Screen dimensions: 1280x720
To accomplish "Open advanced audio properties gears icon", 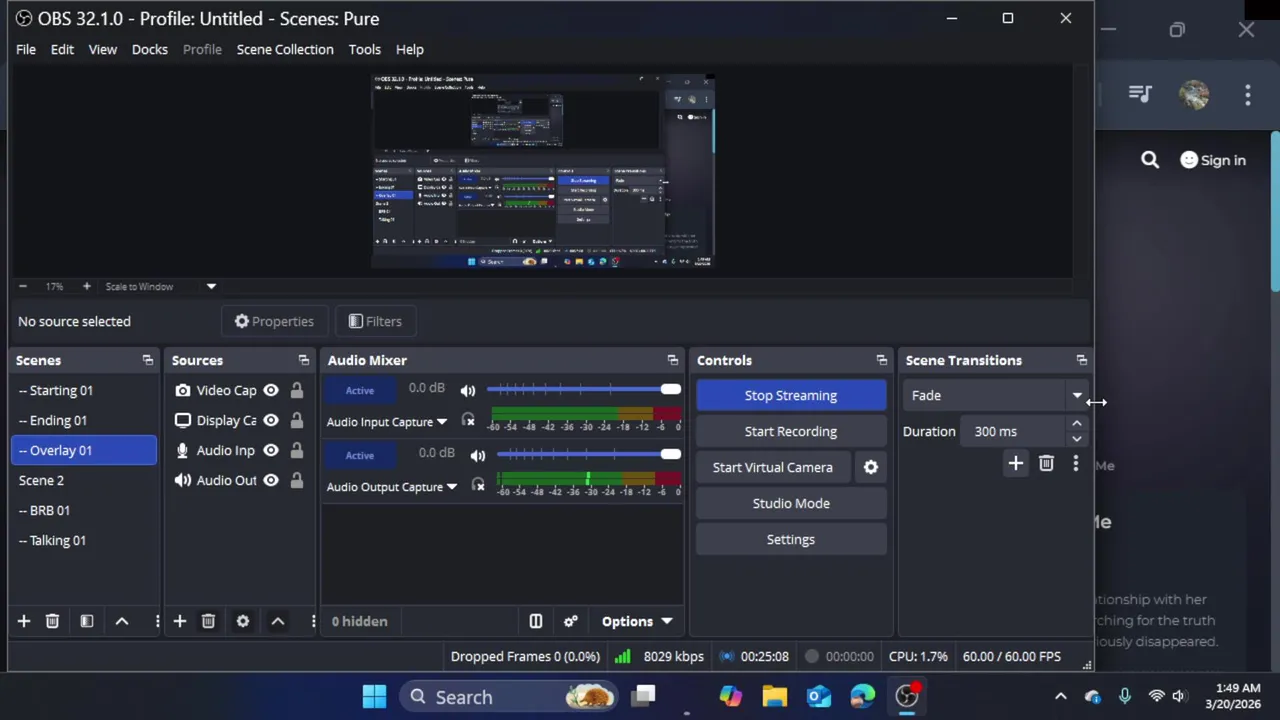I will click(x=571, y=621).
